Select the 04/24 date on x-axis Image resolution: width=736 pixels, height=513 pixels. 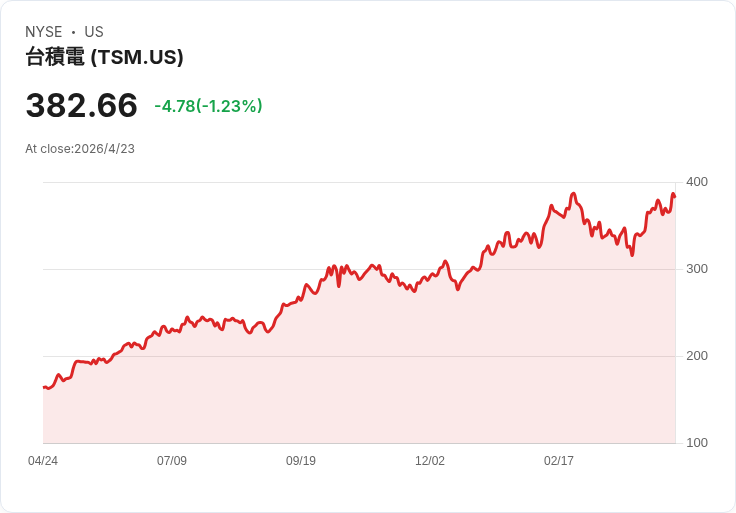(43, 461)
